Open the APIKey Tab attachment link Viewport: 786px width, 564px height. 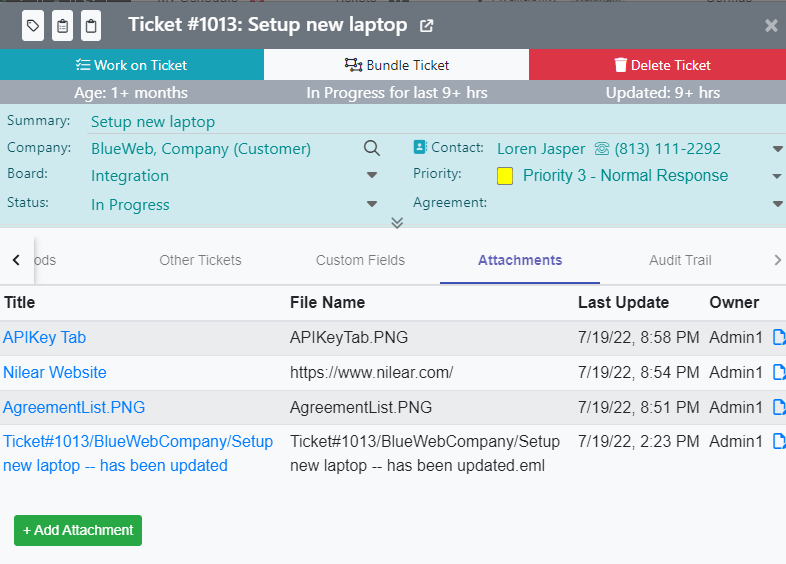click(45, 337)
